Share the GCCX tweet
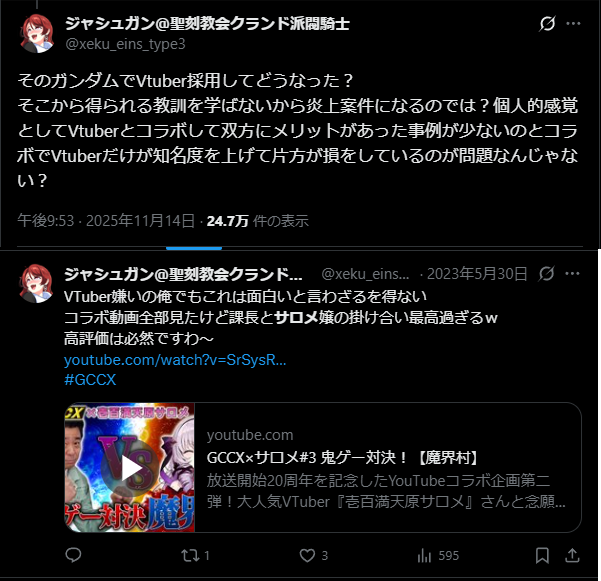This screenshot has height=581, width=601. tap(572, 555)
